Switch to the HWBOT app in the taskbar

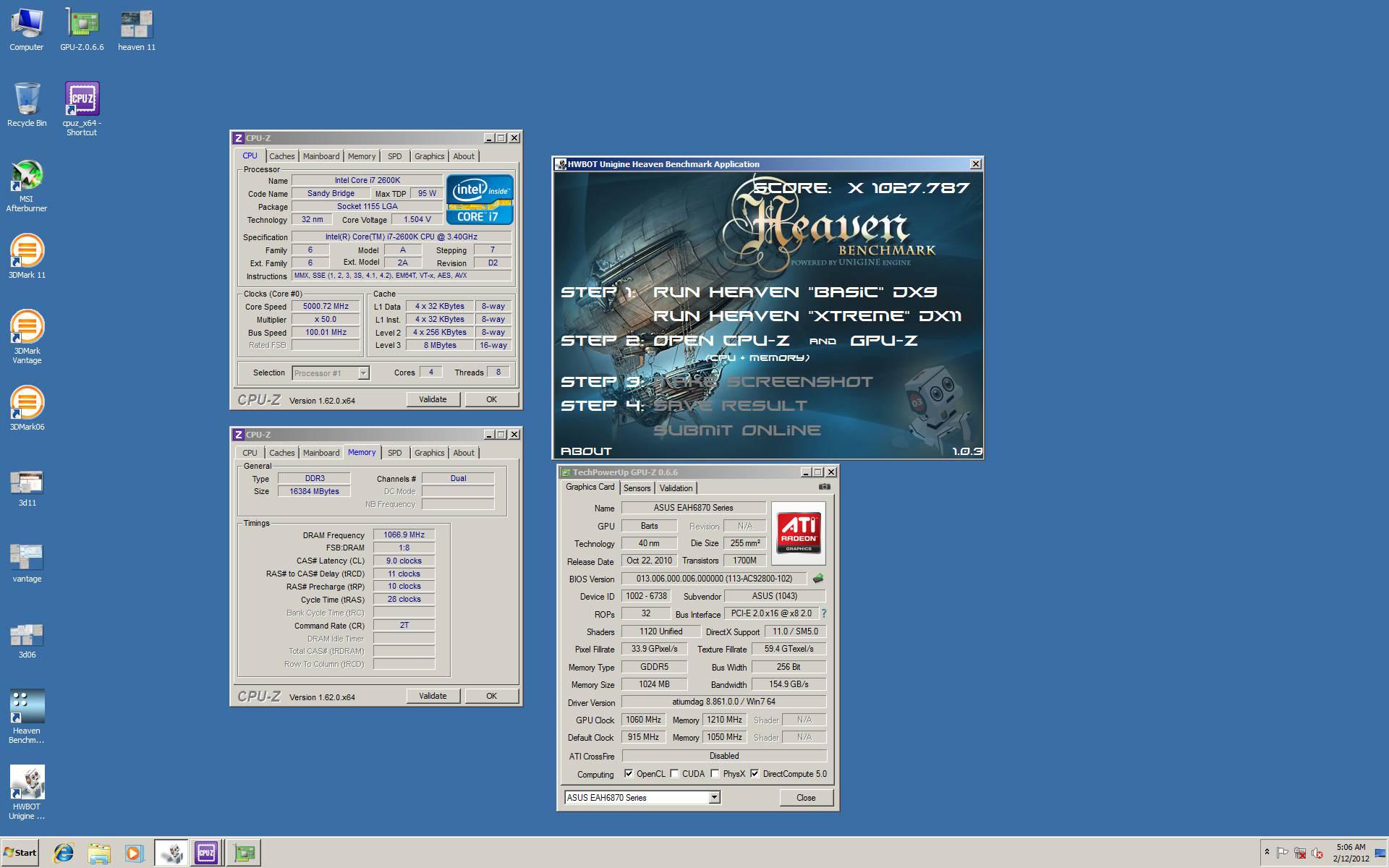[x=171, y=853]
